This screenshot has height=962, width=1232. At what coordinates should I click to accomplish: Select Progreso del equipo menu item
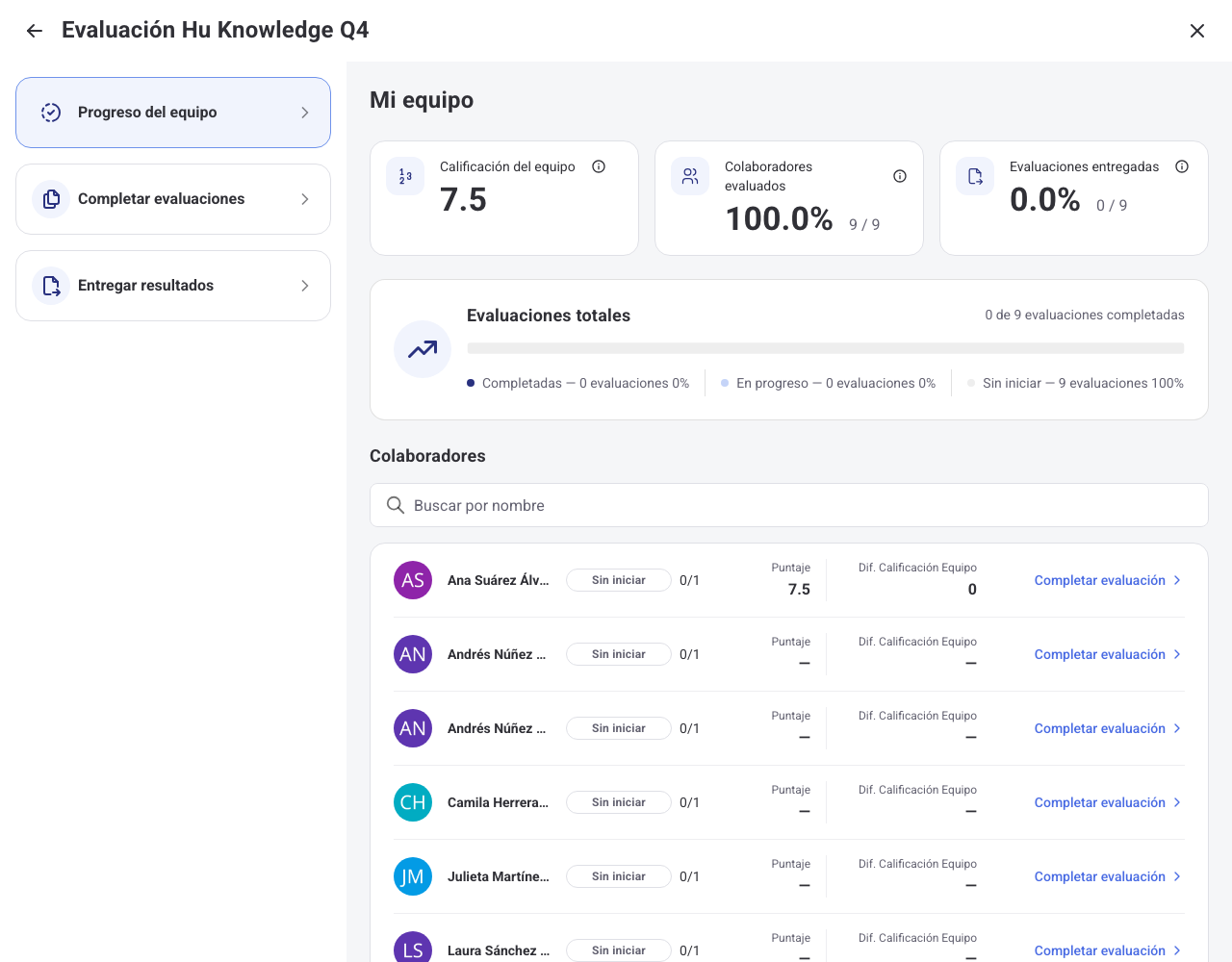(x=173, y=113)
